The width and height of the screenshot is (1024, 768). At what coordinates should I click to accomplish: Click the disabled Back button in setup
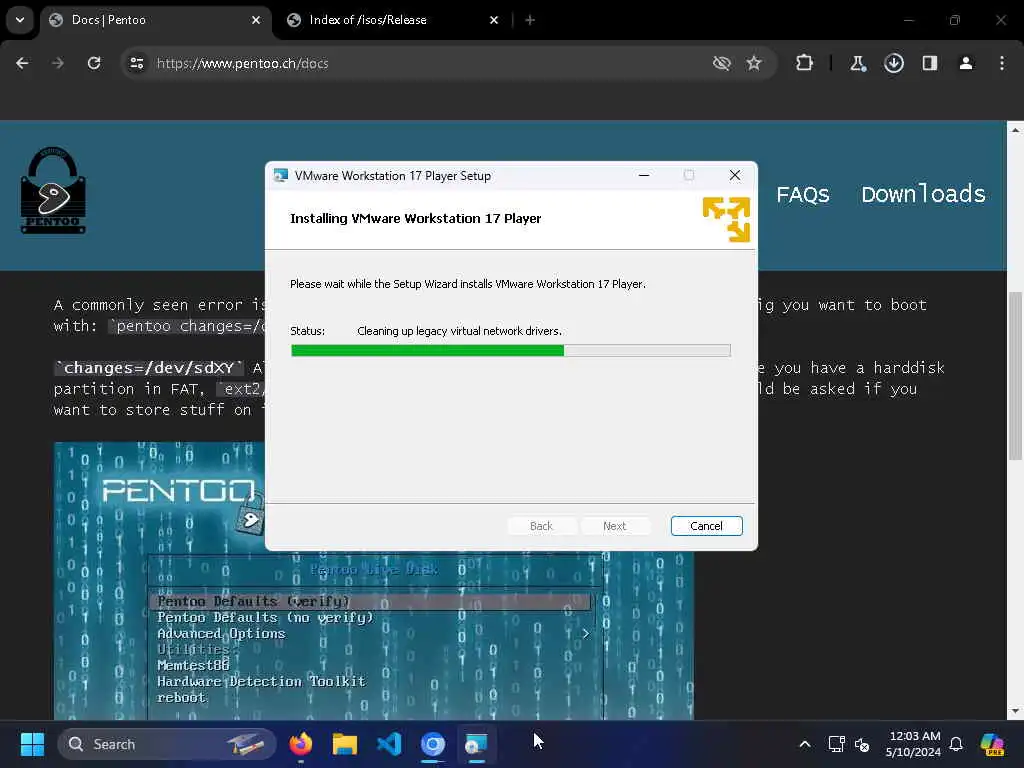(x=541, y=526)
